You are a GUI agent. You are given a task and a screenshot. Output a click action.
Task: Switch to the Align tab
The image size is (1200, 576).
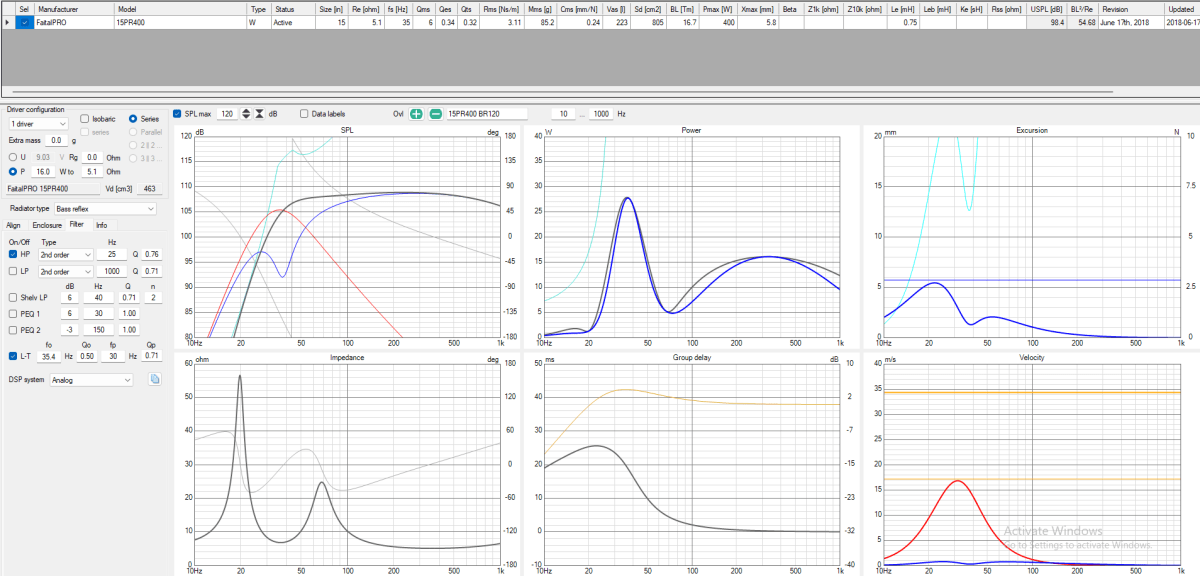coord(14,225)
